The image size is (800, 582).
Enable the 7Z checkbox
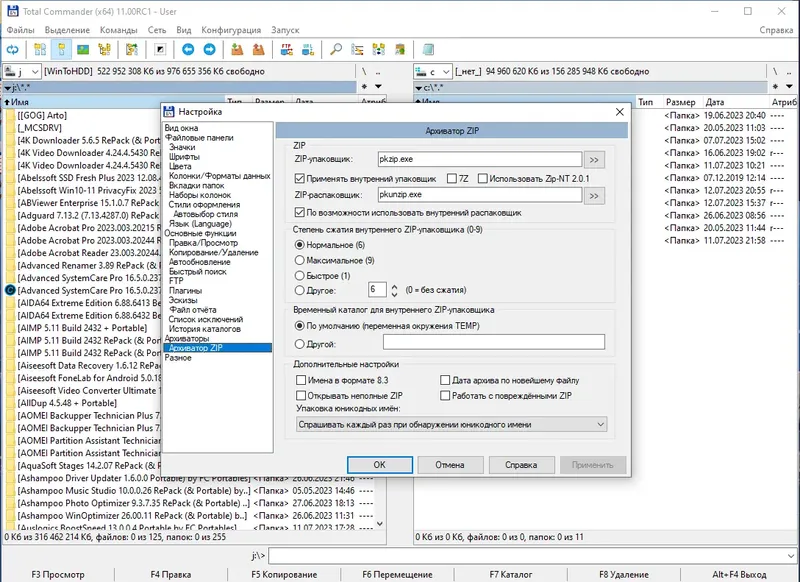click(x=452, y=178)
